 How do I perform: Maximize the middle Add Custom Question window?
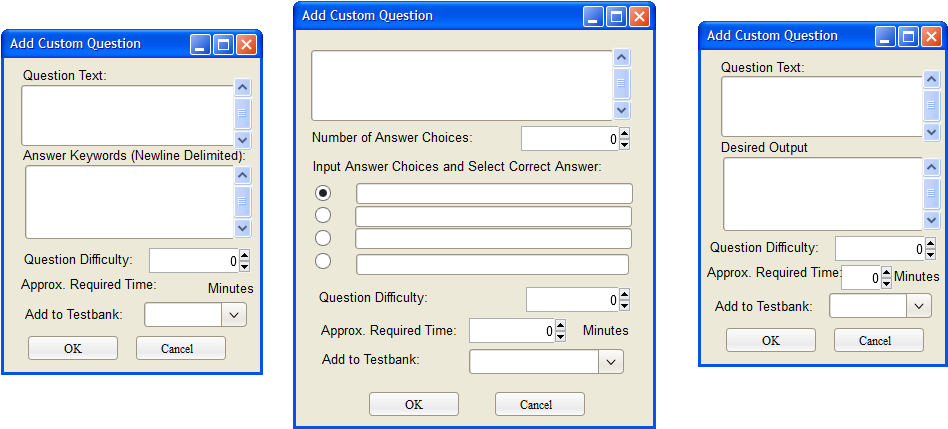(616, 16)
